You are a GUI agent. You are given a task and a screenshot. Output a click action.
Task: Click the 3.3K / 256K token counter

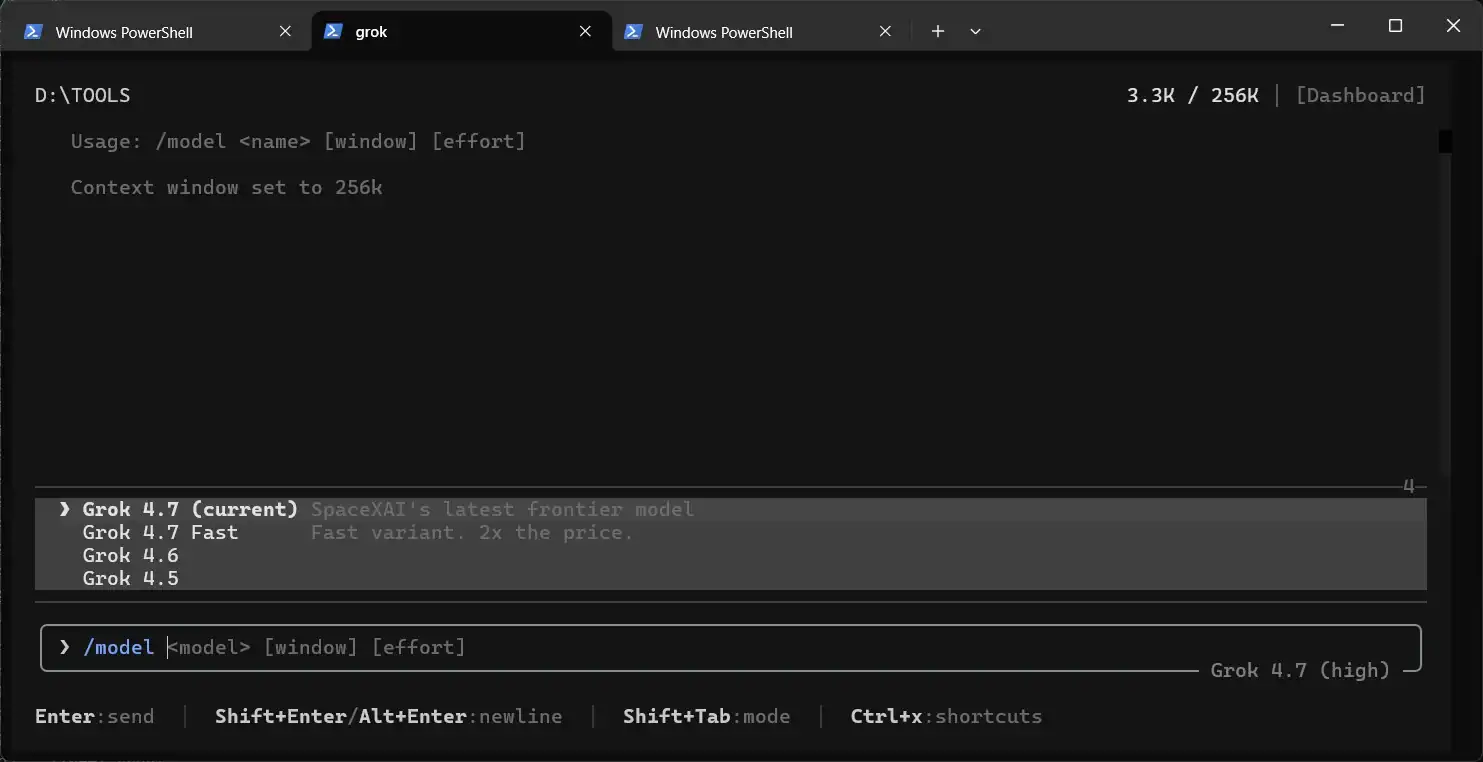click(x=1192, y=95)
